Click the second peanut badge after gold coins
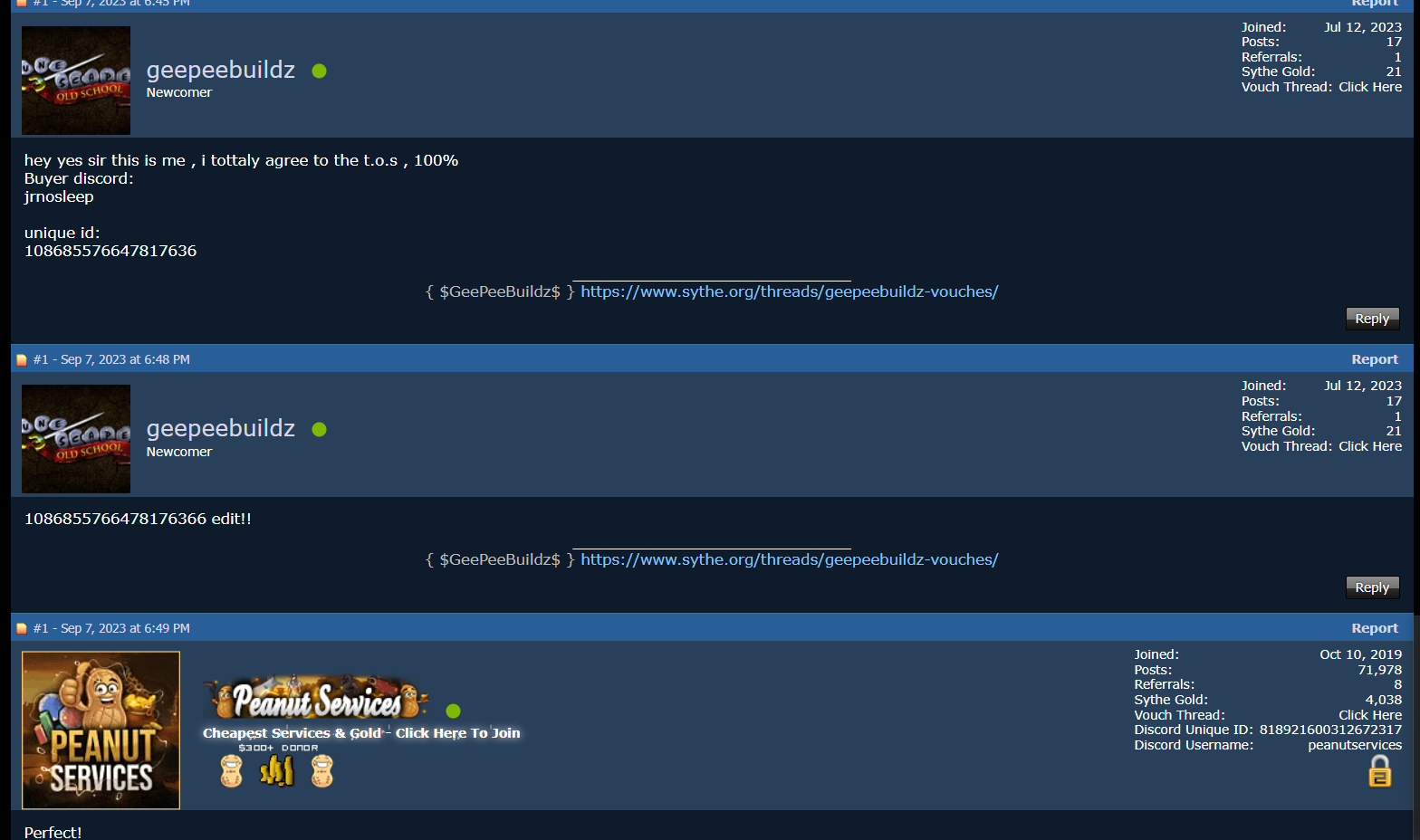Screen dimensions: 1420x840 322,771
